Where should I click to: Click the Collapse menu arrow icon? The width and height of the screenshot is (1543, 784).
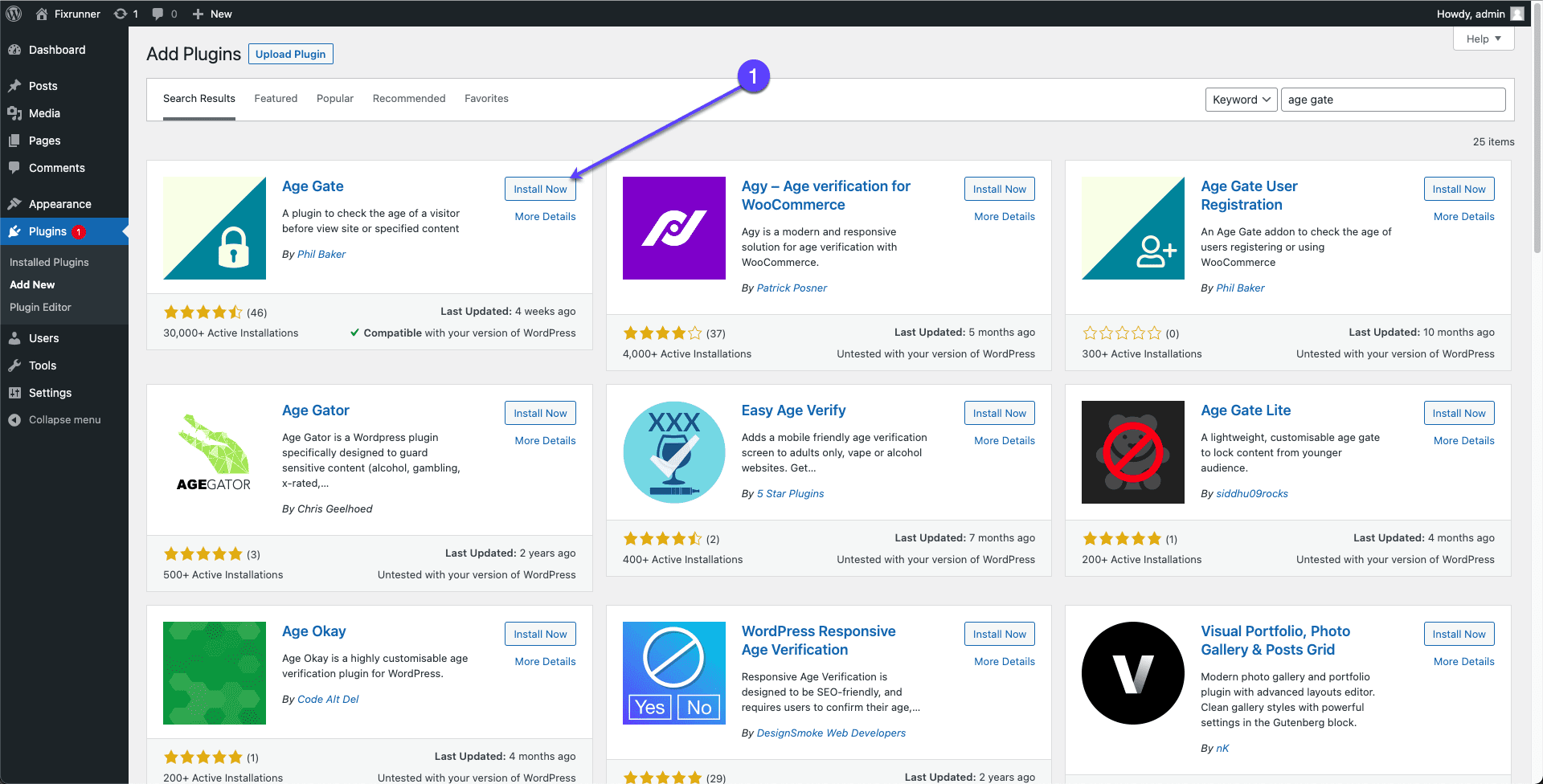click(x=14, y=420)
